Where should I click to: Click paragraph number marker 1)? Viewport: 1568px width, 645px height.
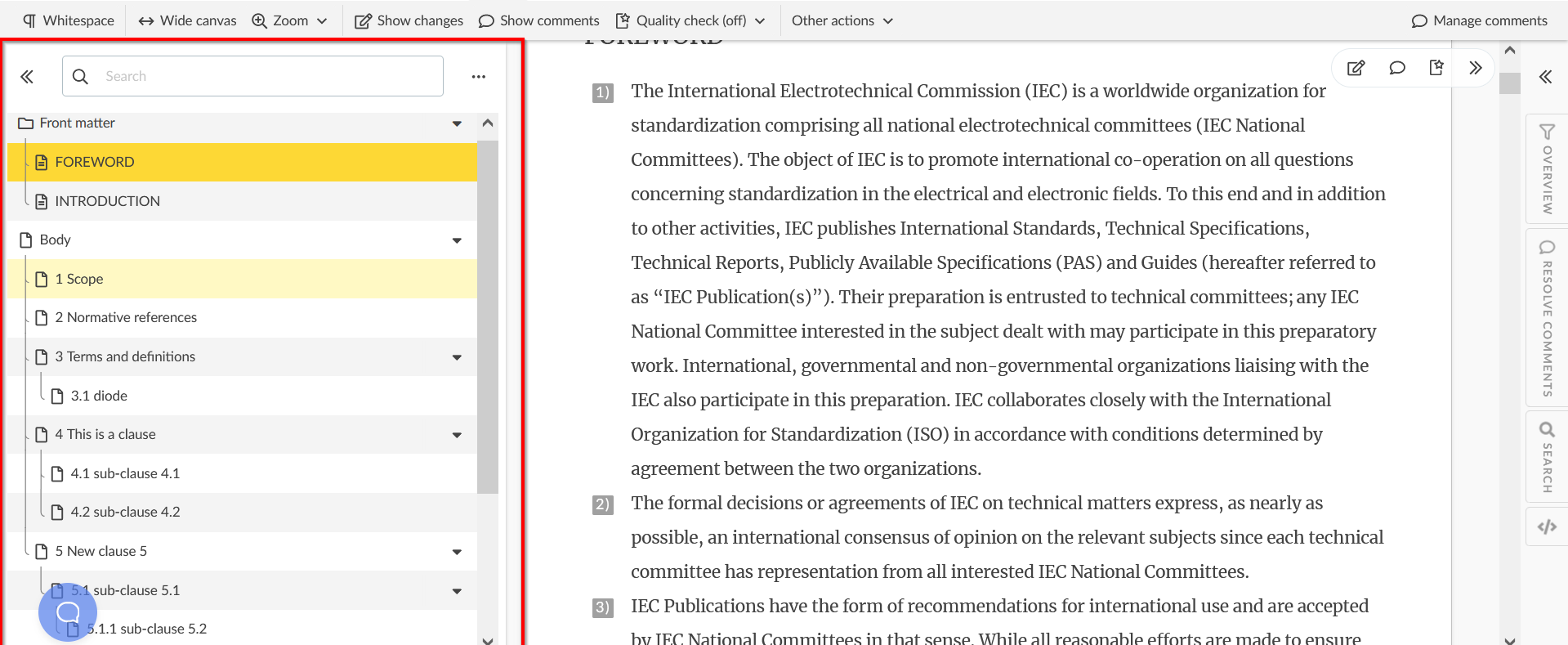point(602,92)
